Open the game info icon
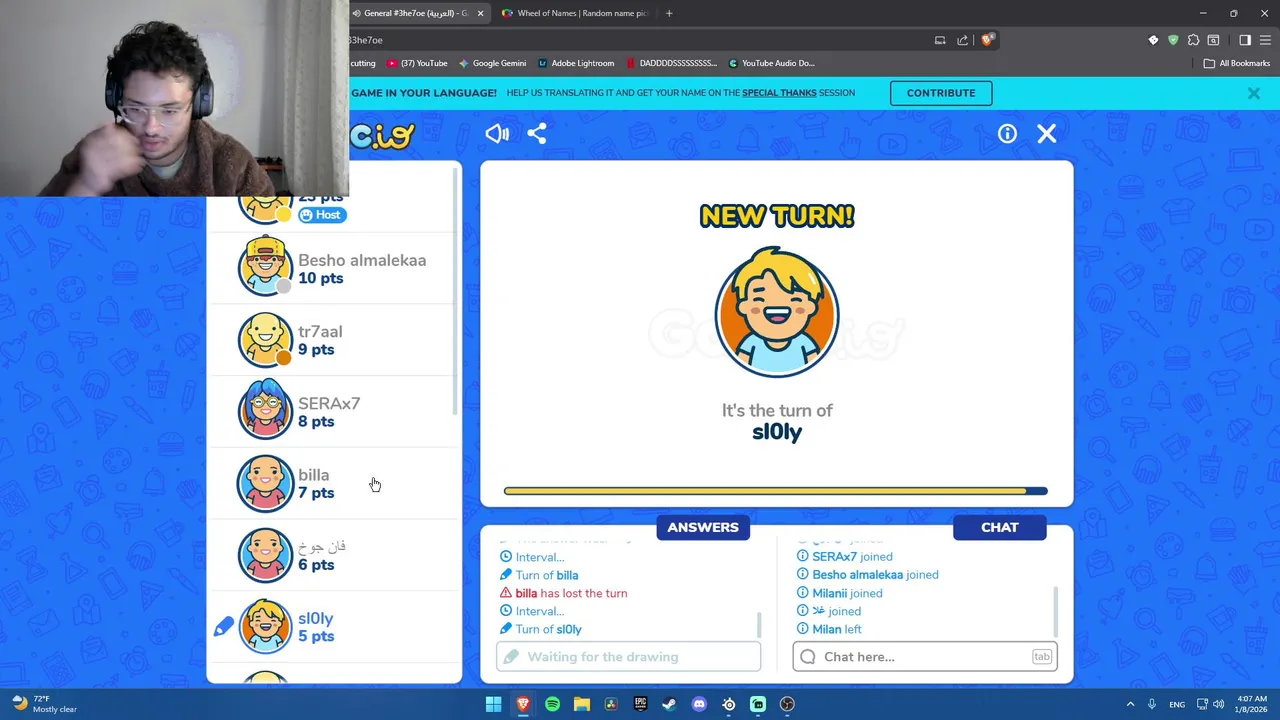 point(1007,133)
